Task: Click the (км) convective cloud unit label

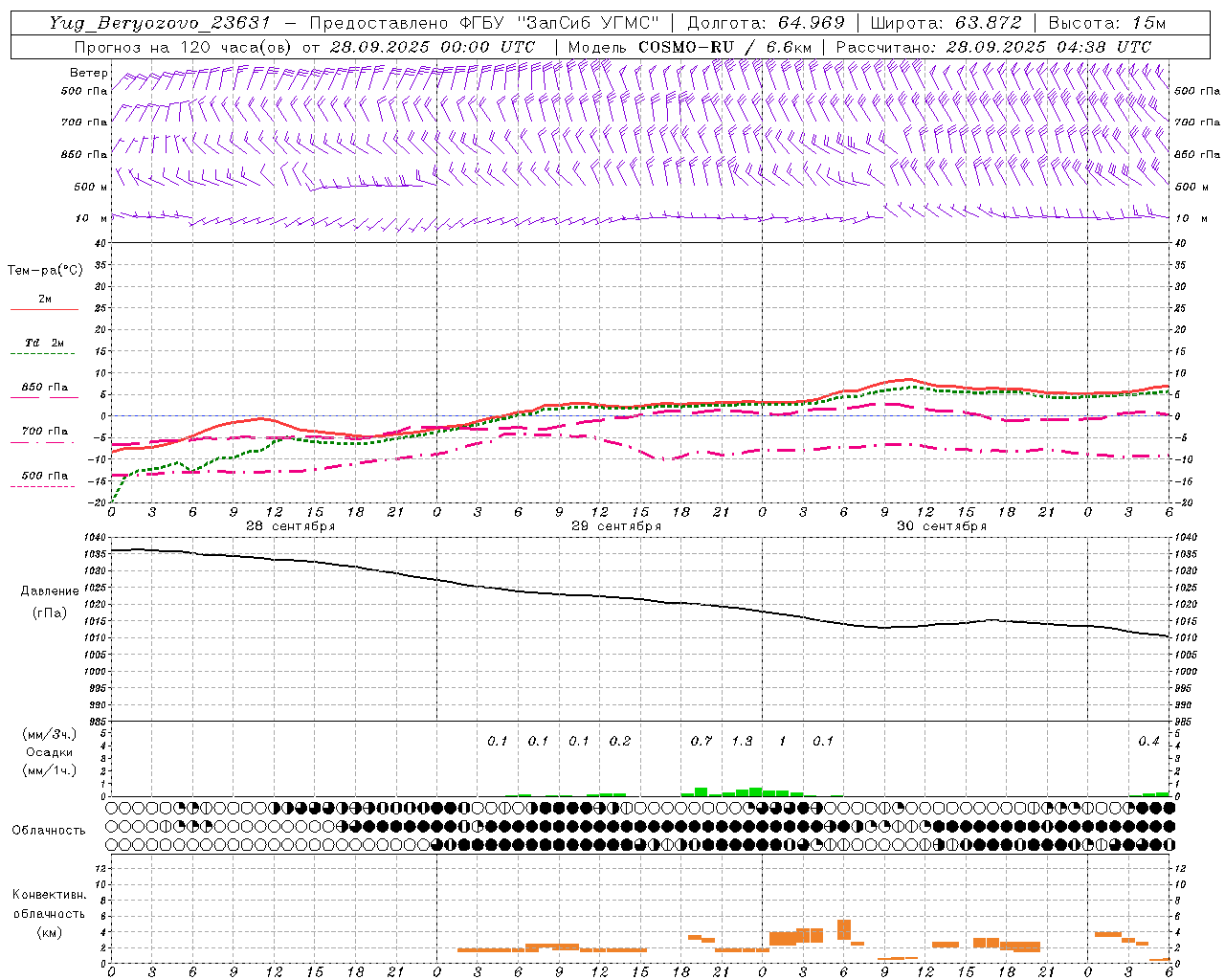Action: click(49, 932)
